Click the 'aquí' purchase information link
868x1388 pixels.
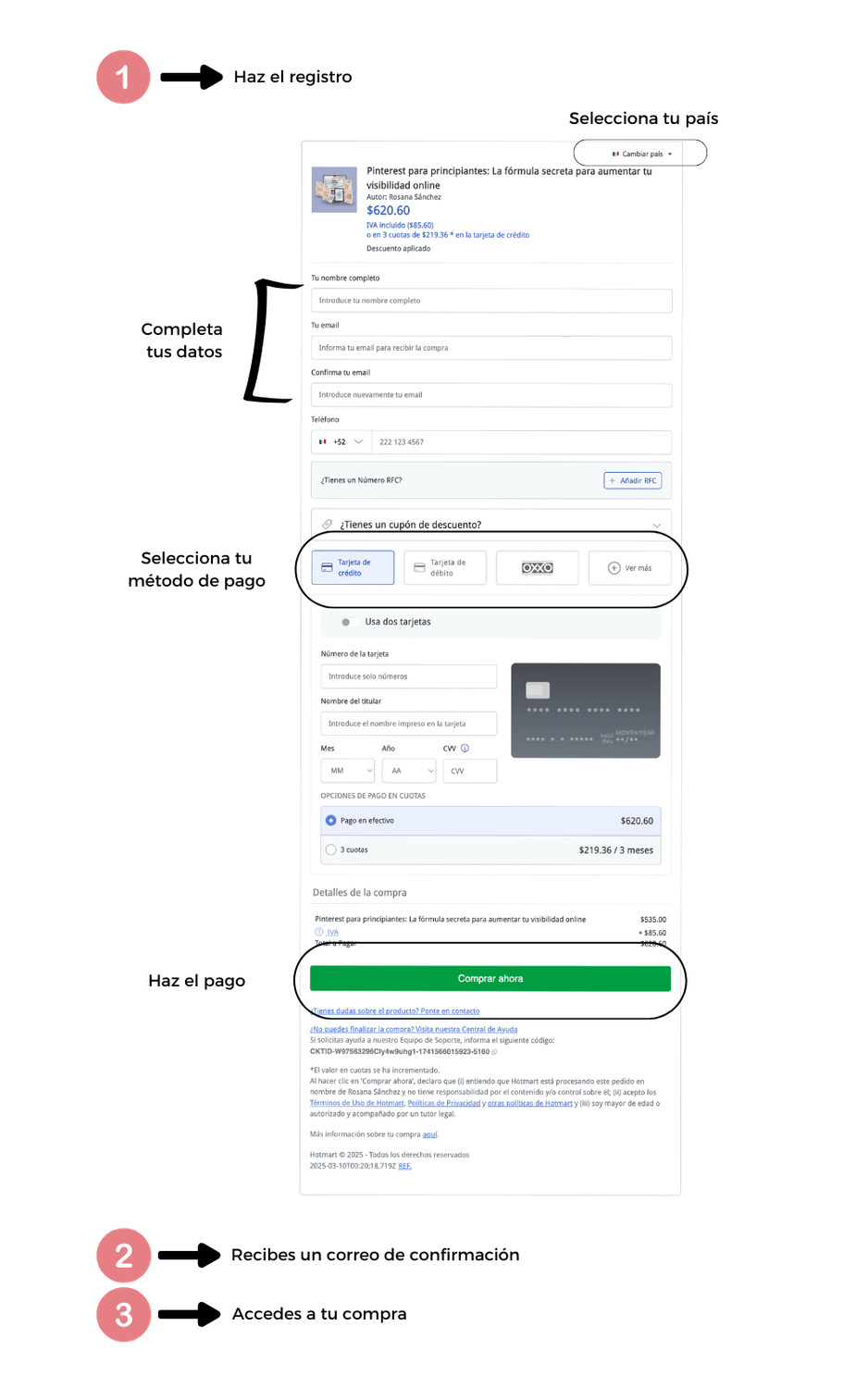click(x=429, y=1134)
